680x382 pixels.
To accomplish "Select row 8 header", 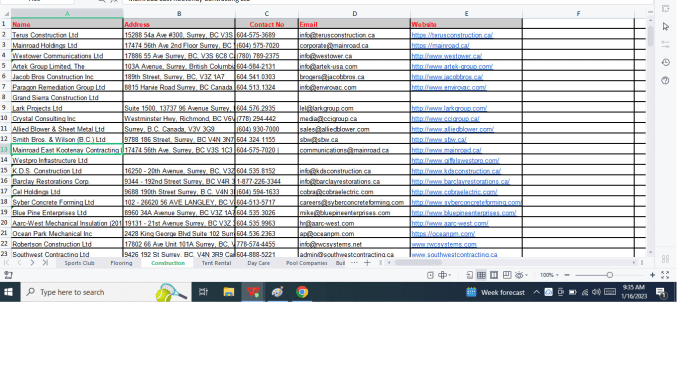I will click(4, 97).
